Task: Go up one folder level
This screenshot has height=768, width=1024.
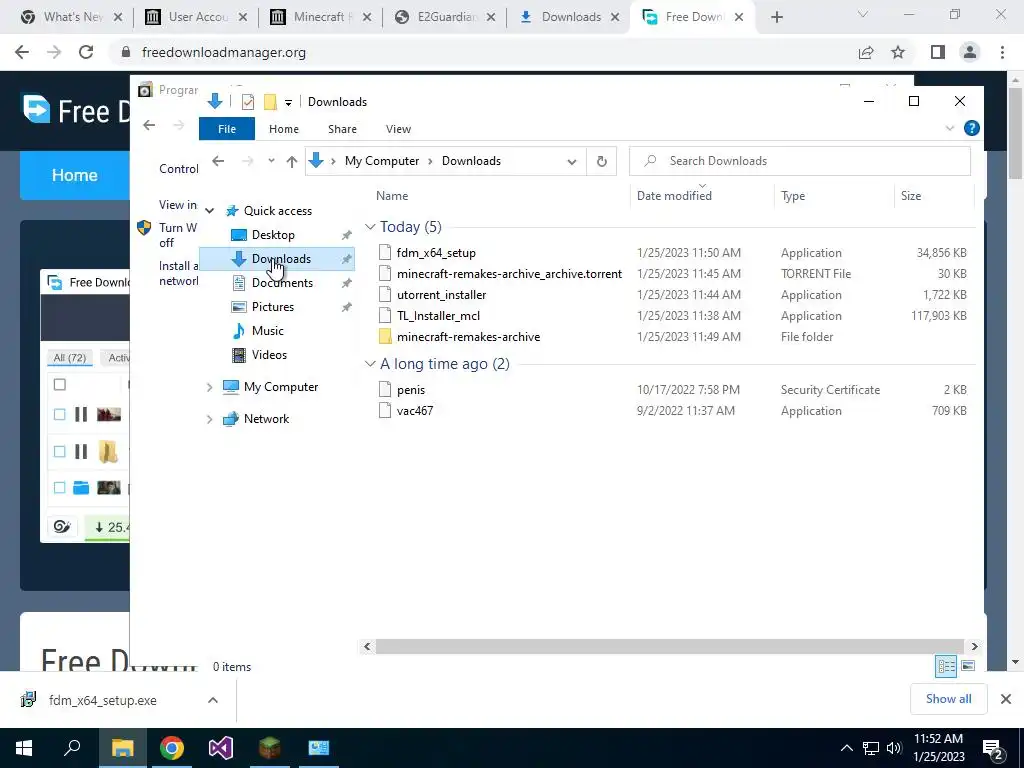Action: (x=291, y=161)
